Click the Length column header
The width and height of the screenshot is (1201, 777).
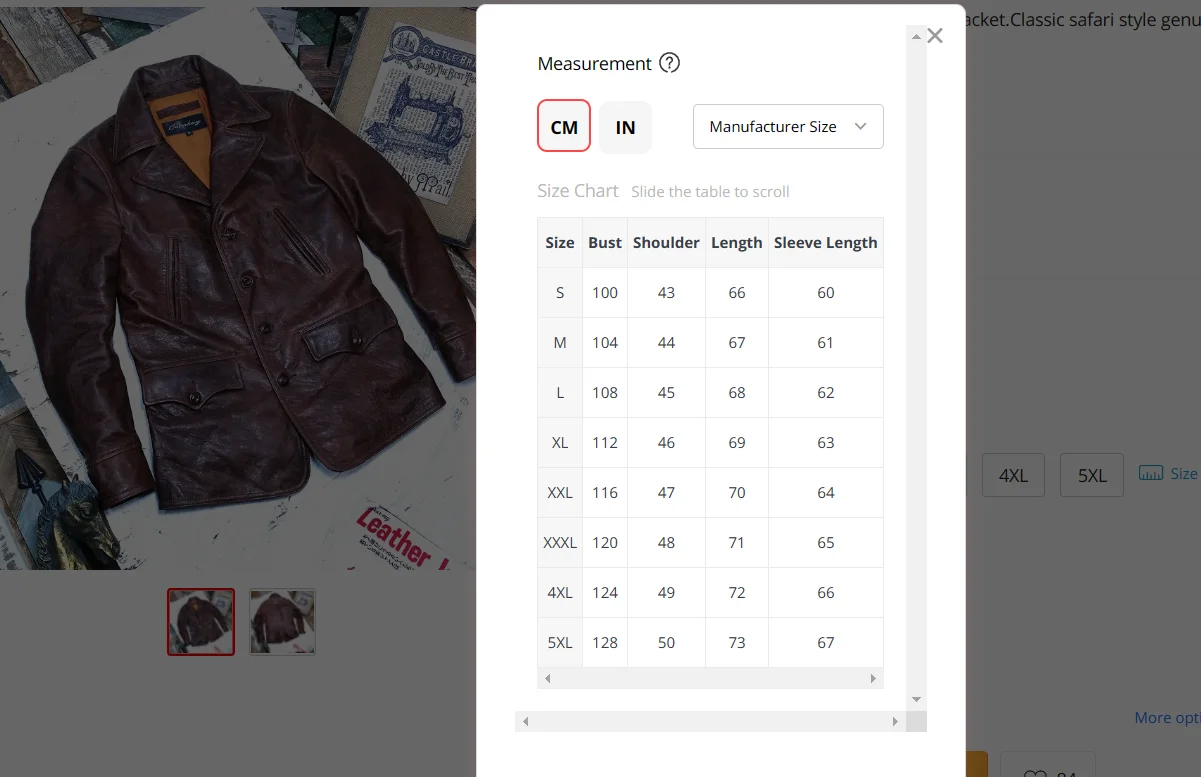(x=737, y=243)
